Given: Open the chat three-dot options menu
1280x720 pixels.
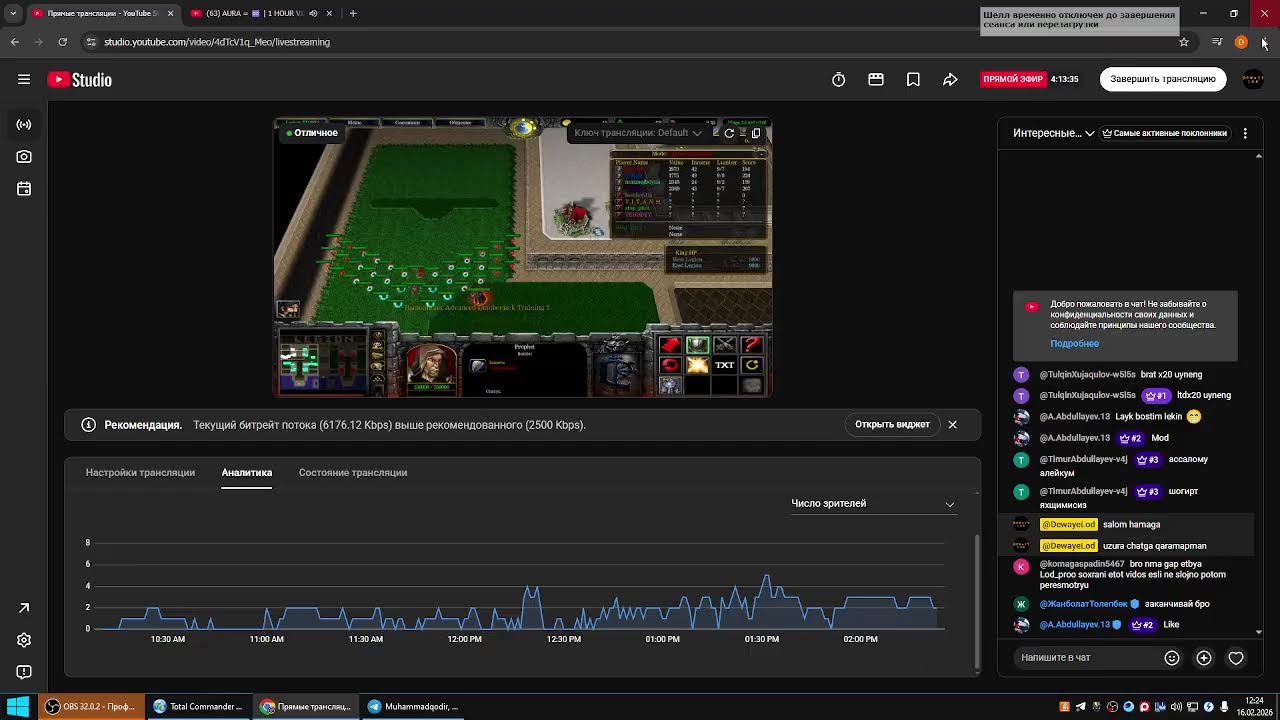Looking at the screenshot, I should pos(1245,133).
